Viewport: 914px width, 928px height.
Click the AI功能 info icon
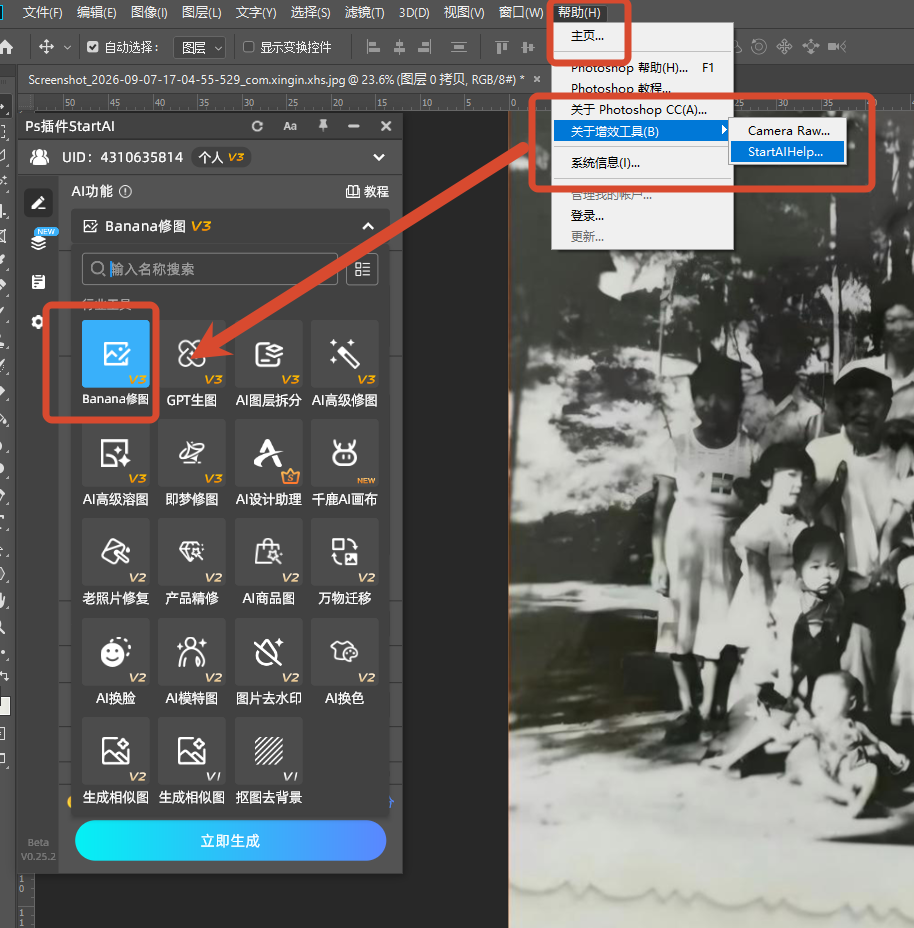125,191
